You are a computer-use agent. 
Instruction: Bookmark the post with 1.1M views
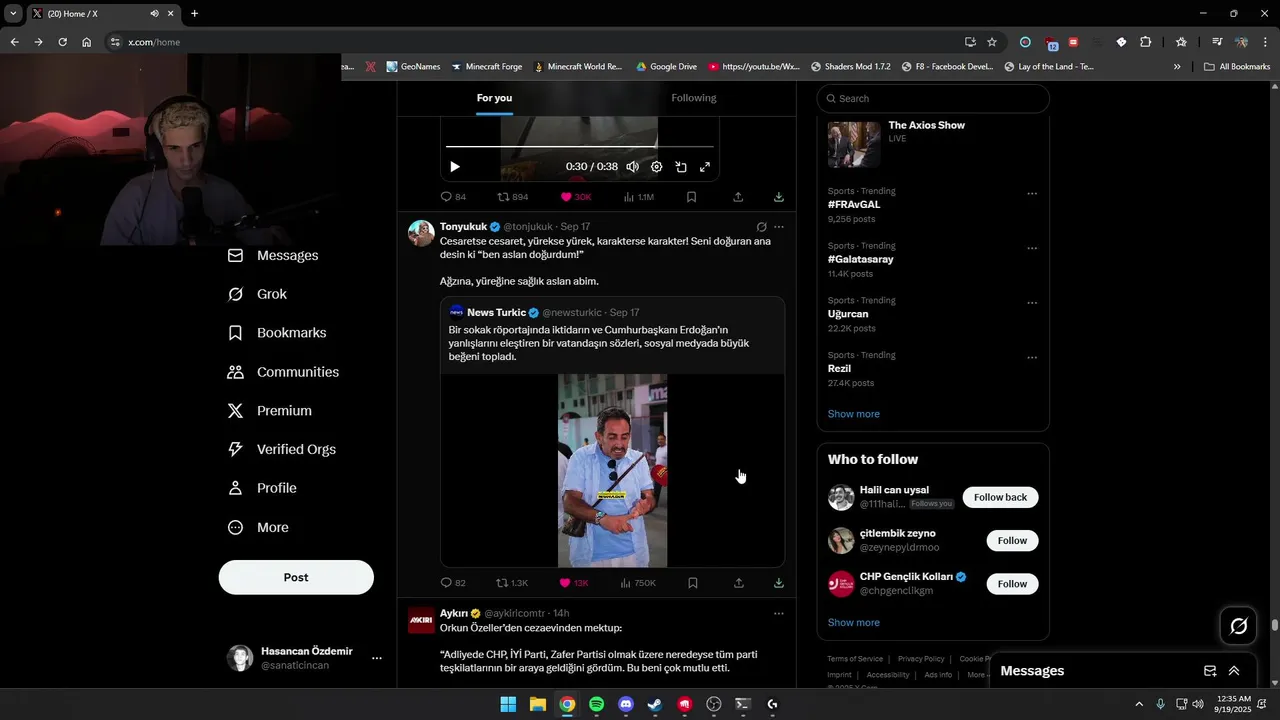coord(691,197)
